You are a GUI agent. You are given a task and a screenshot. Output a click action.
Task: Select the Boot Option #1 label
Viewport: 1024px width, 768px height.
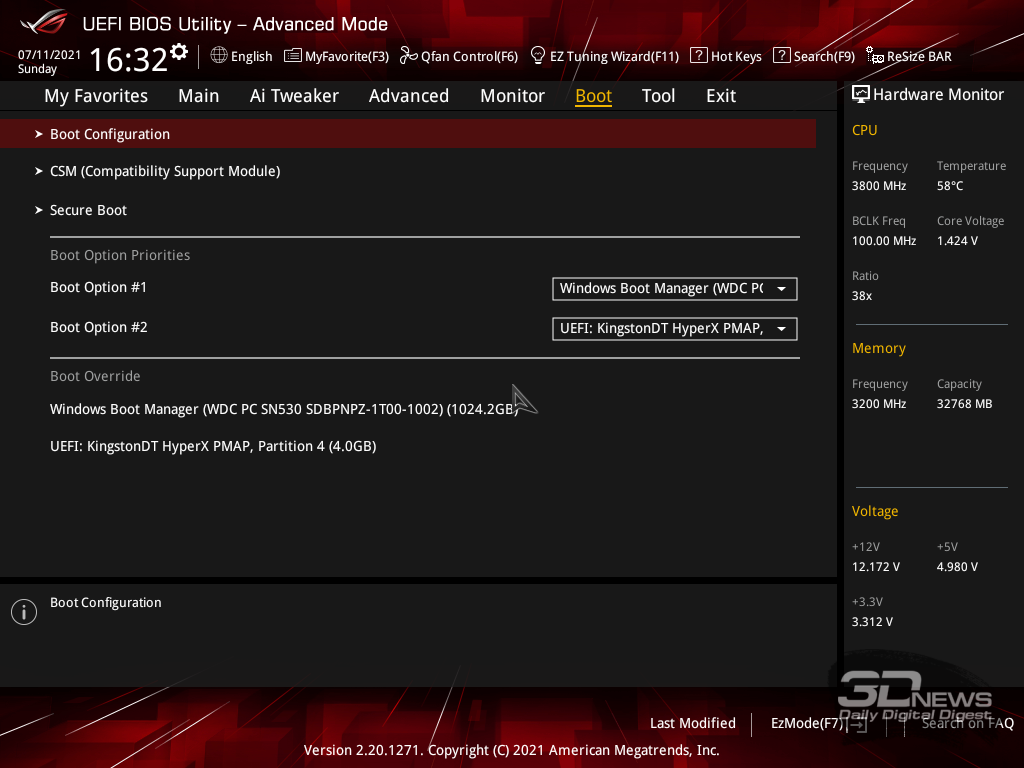(99, 287)
